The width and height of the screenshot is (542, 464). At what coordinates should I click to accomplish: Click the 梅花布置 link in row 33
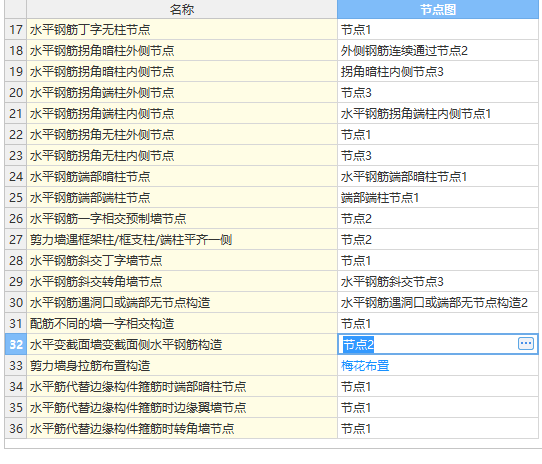[365, 365]
